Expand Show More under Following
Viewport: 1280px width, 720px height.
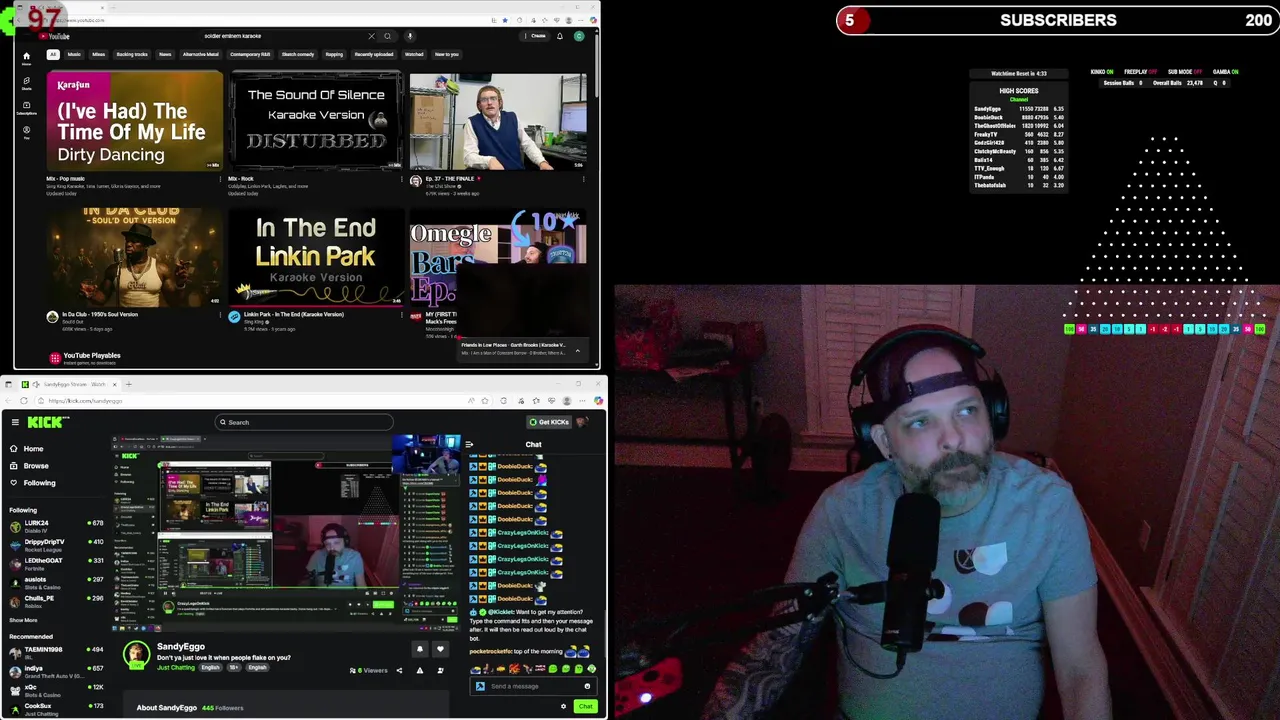coord(23,620)
